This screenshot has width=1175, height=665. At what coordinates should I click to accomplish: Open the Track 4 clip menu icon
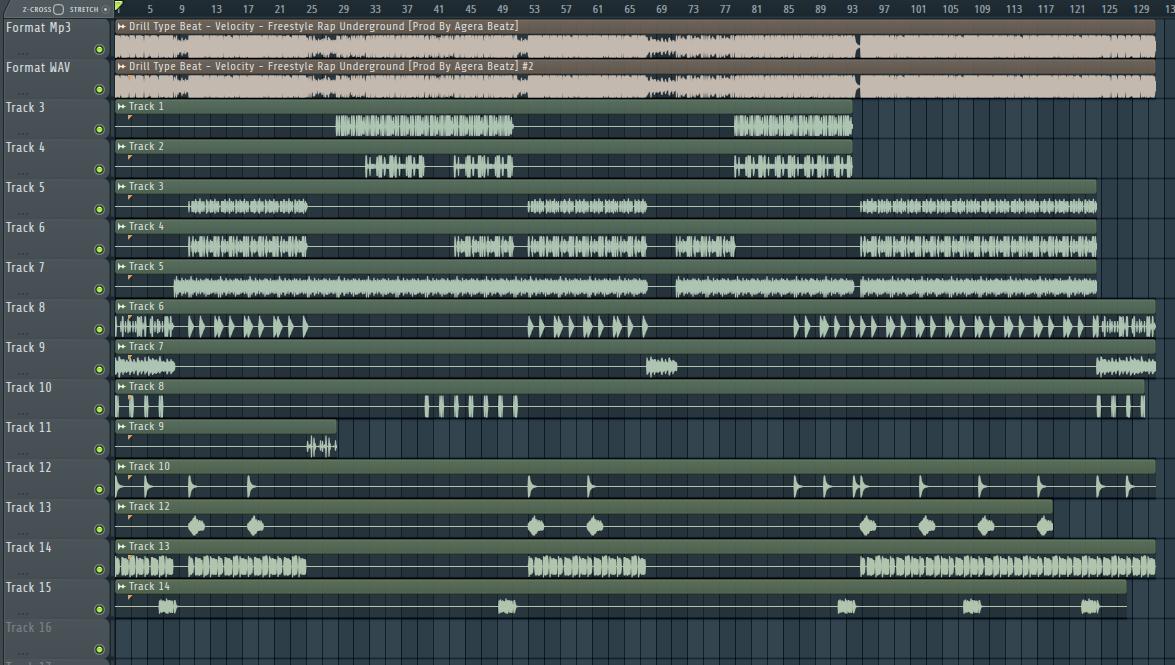click(x=121, y=226)
